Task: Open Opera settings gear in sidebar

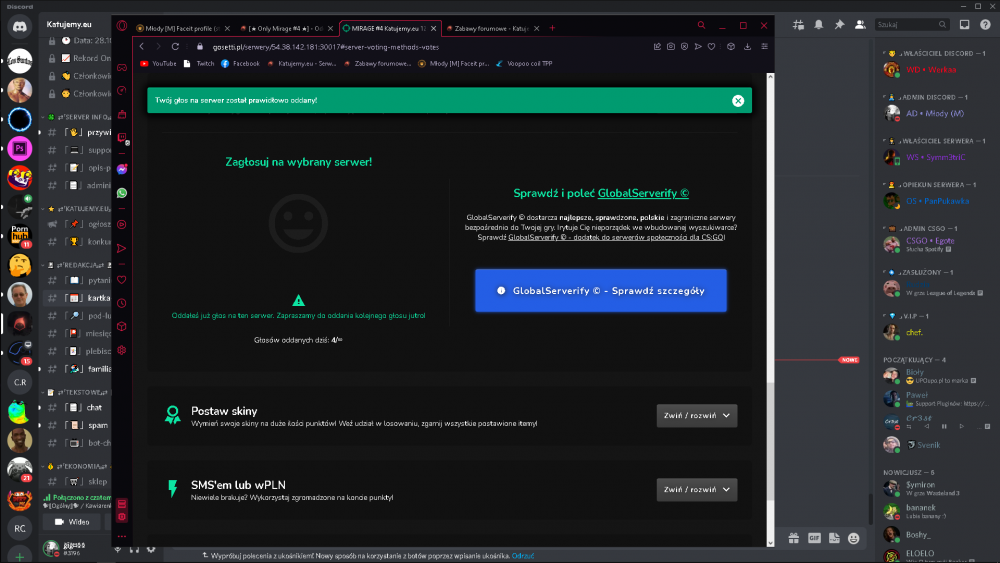Action: [x=122, y=350]
